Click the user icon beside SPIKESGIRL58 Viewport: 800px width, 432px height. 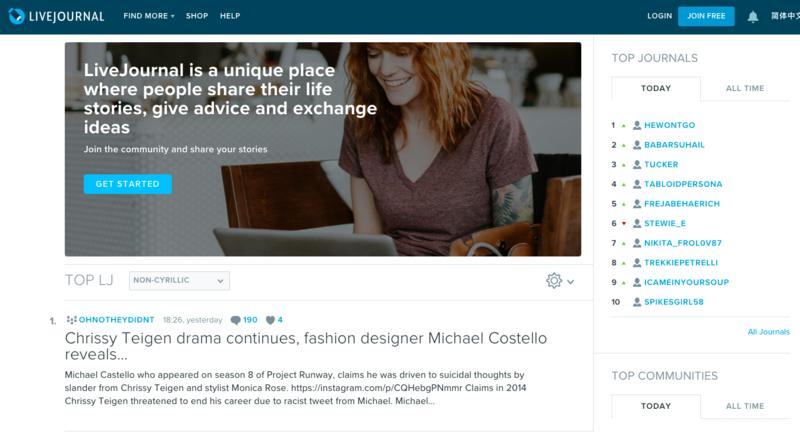637,302
